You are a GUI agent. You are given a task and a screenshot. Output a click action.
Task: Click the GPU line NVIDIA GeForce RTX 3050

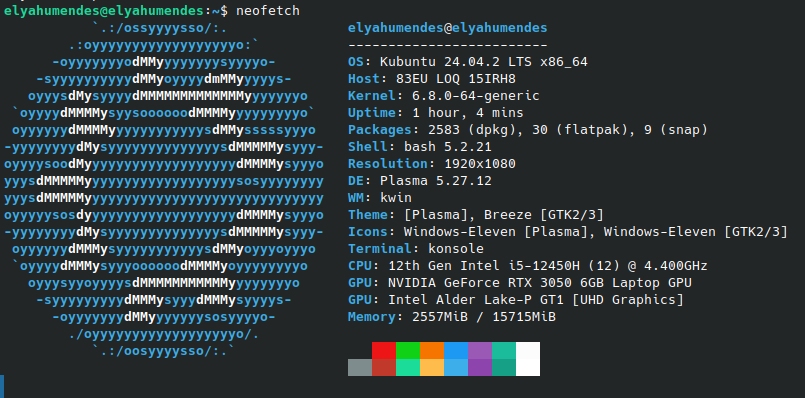coord(520,283)
